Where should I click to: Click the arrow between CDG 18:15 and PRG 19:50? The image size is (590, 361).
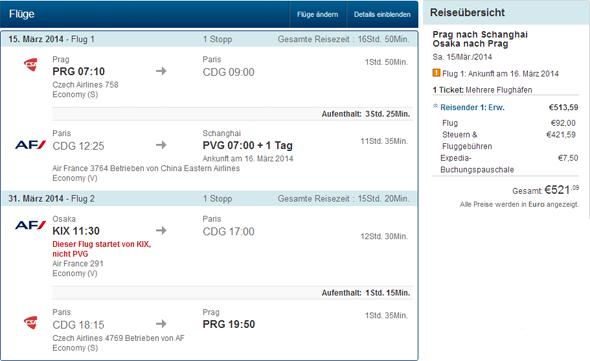161,323
